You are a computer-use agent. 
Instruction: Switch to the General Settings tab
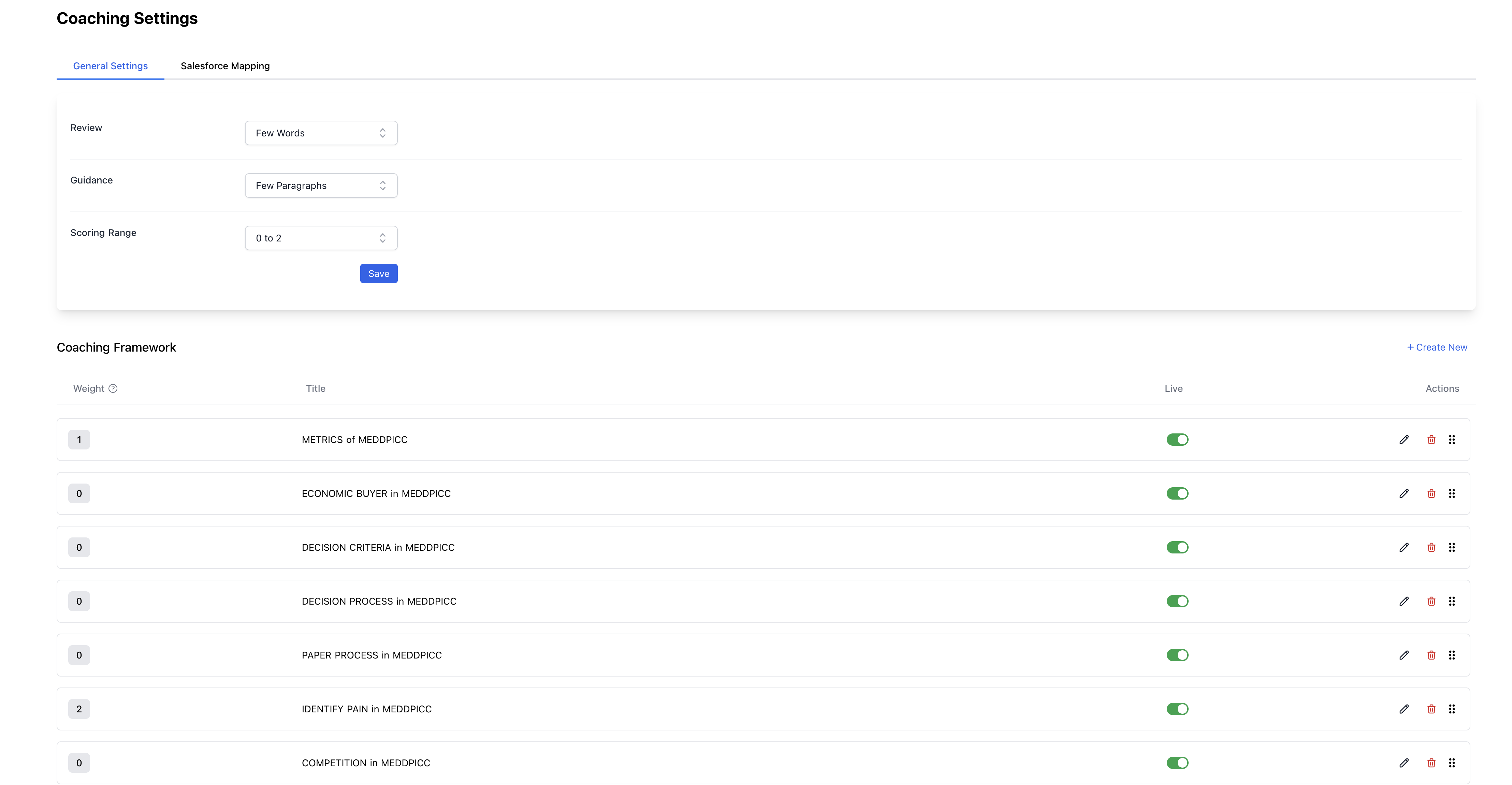coord(110,66)
